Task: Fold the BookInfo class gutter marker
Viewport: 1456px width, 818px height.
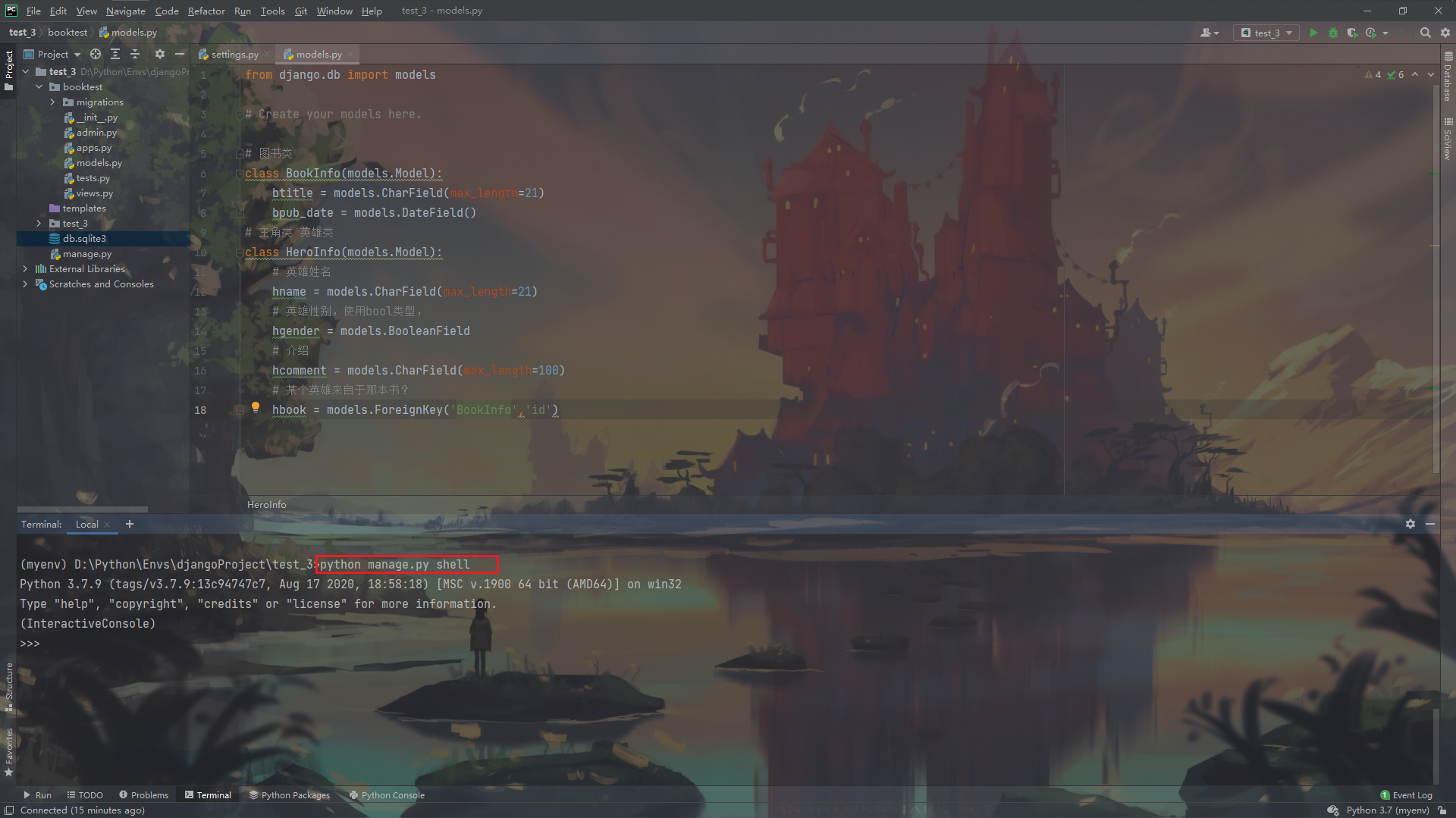Action: (239, 174)
